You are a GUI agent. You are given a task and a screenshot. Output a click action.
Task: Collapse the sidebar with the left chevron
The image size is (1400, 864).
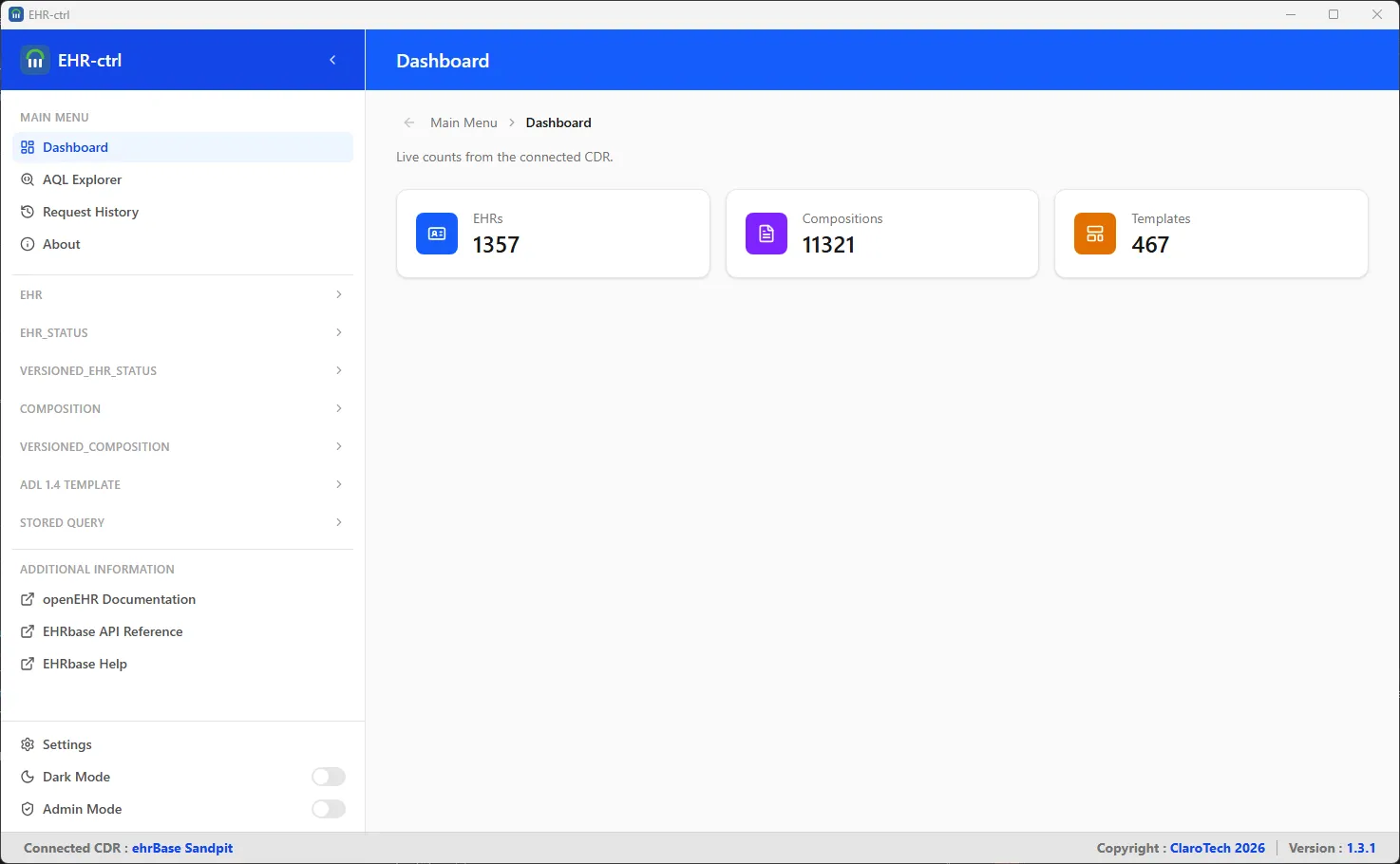[x=332, y=60]
